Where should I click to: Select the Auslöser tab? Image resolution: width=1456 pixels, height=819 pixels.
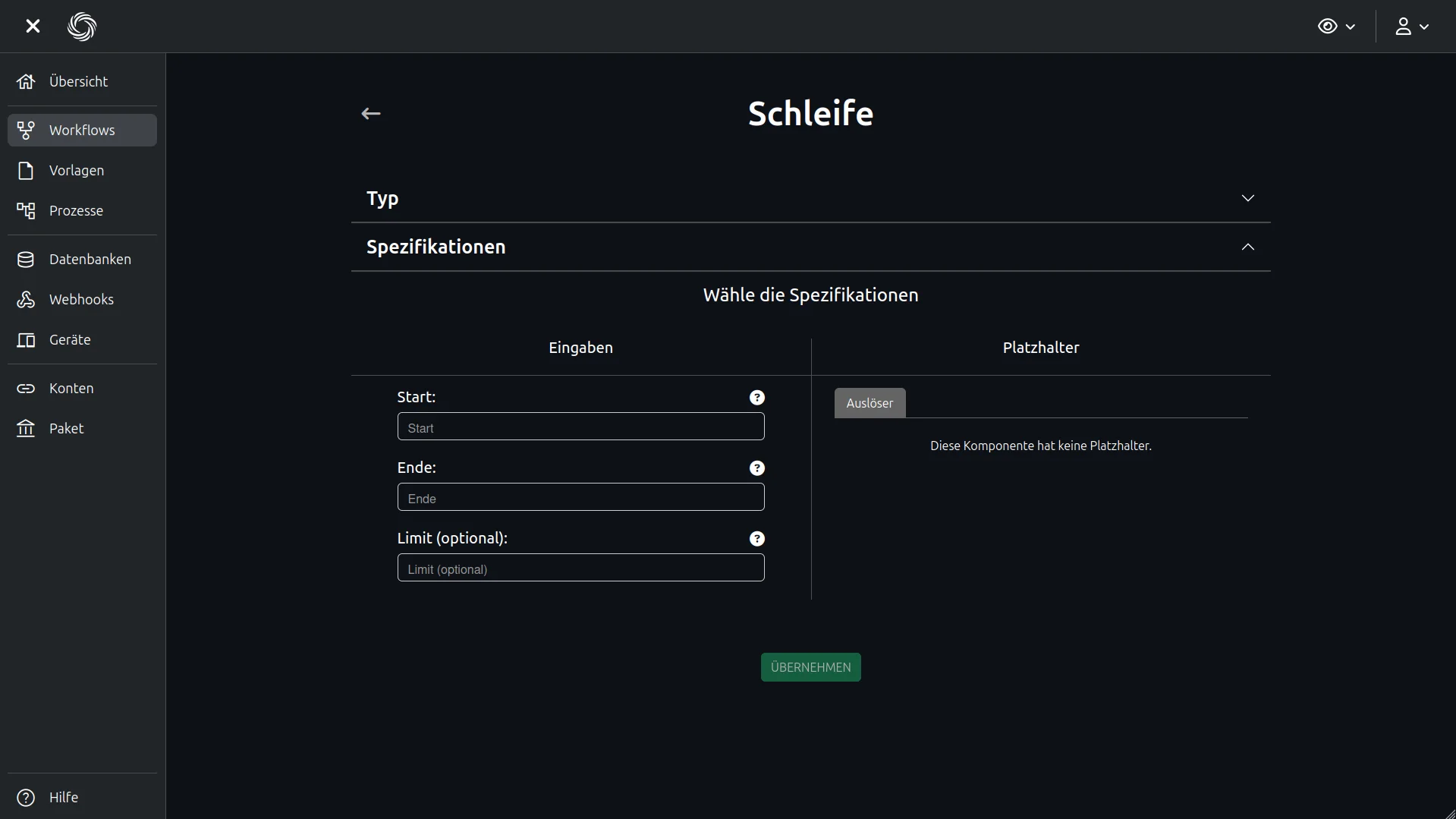(x=870, y=403)
